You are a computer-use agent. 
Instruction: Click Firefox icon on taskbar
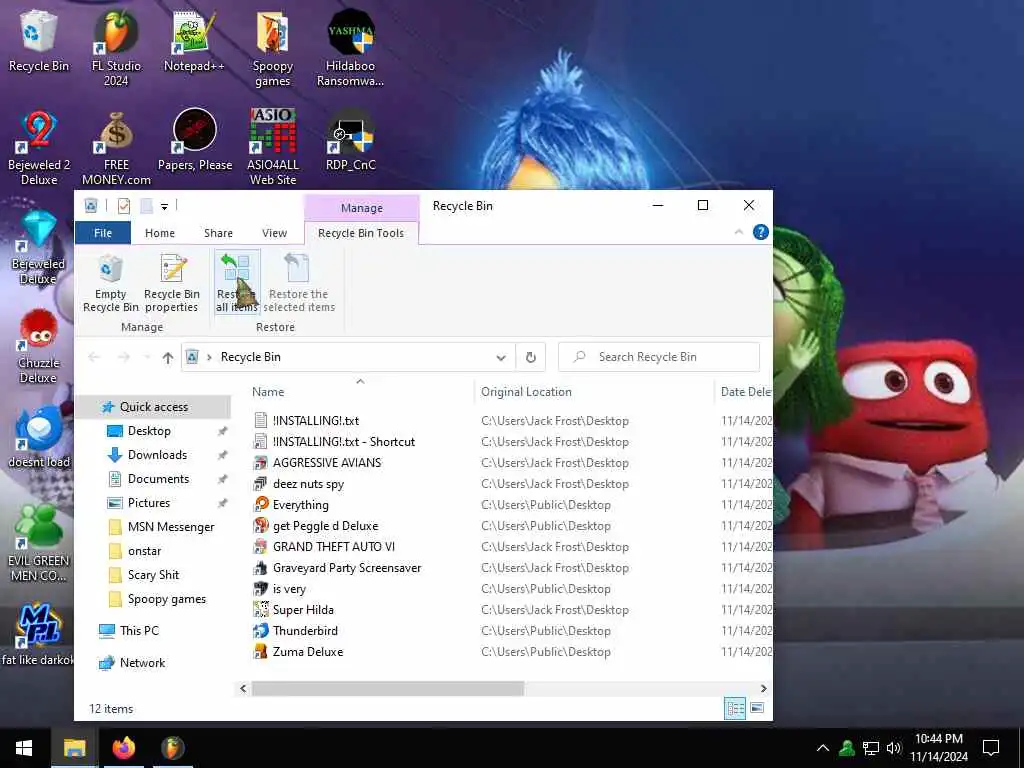(123, 748)
